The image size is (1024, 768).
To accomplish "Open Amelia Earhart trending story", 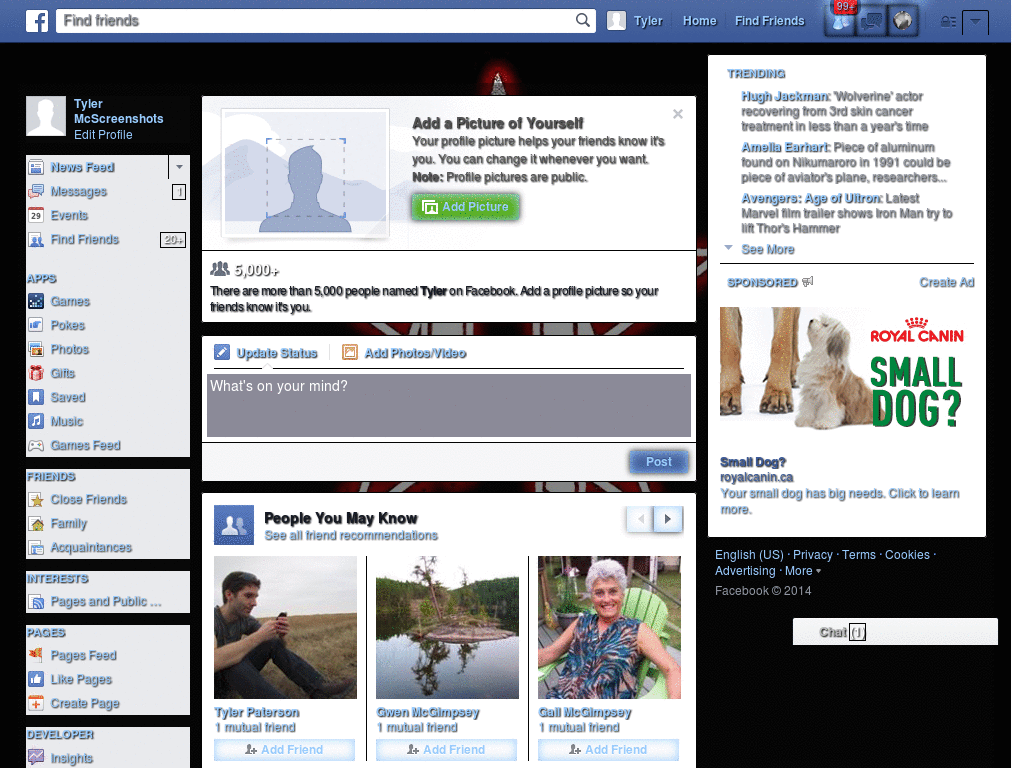I will (786, 148).
